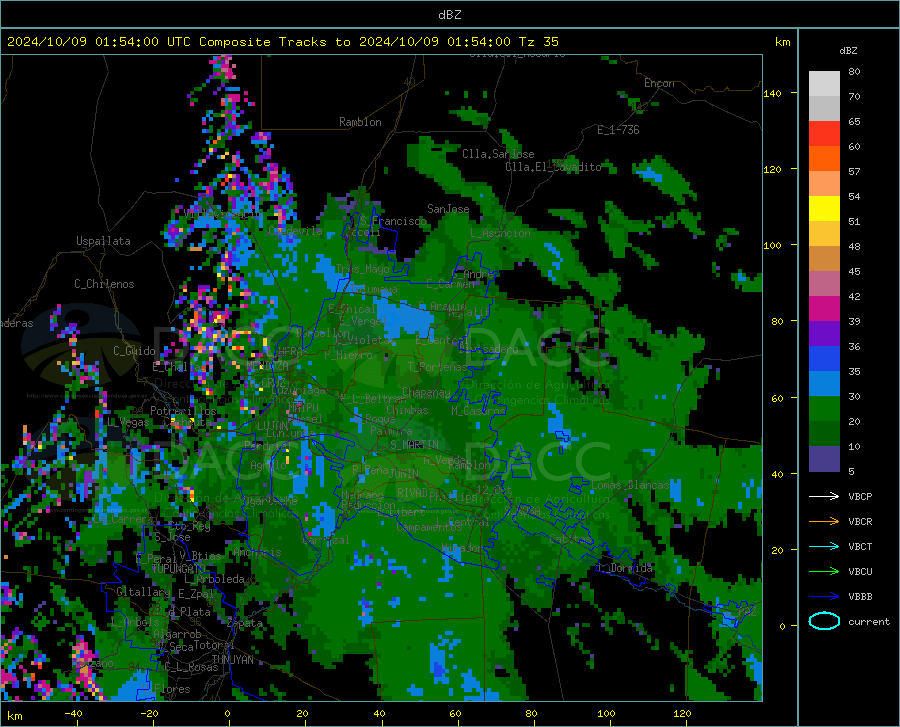Click the VBBB legend label
The image size is (900, 727).
point(860,597)
